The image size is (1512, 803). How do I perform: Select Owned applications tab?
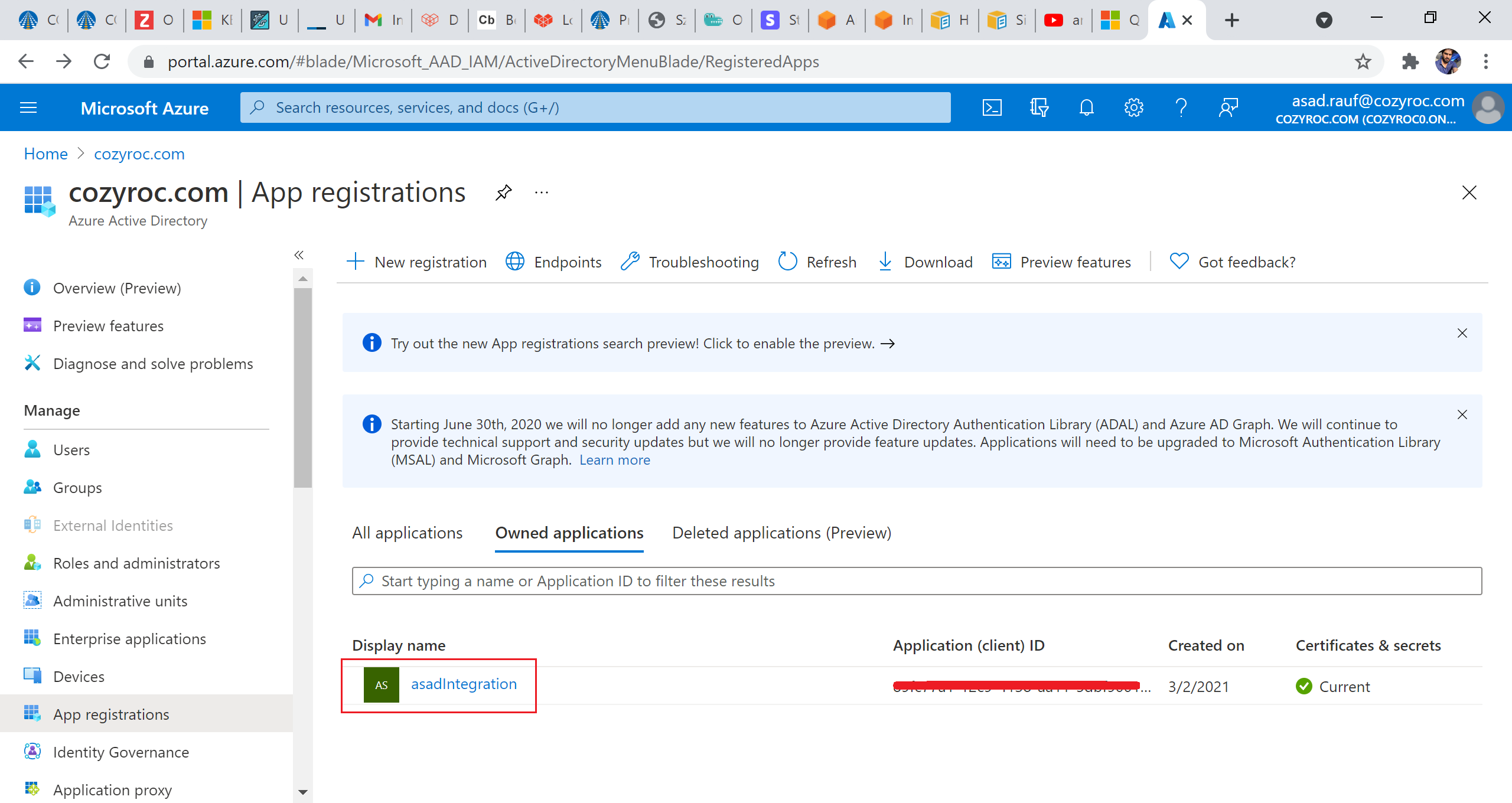[569, 533]
